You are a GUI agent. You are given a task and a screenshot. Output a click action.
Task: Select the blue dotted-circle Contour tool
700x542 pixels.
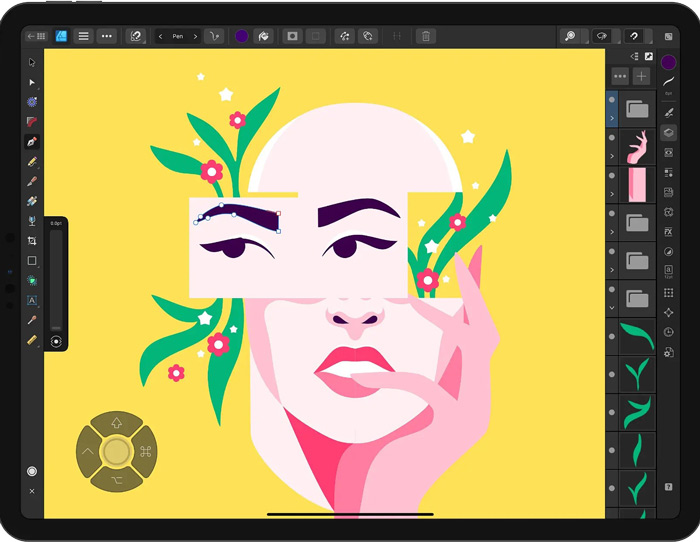pos(32,102)
